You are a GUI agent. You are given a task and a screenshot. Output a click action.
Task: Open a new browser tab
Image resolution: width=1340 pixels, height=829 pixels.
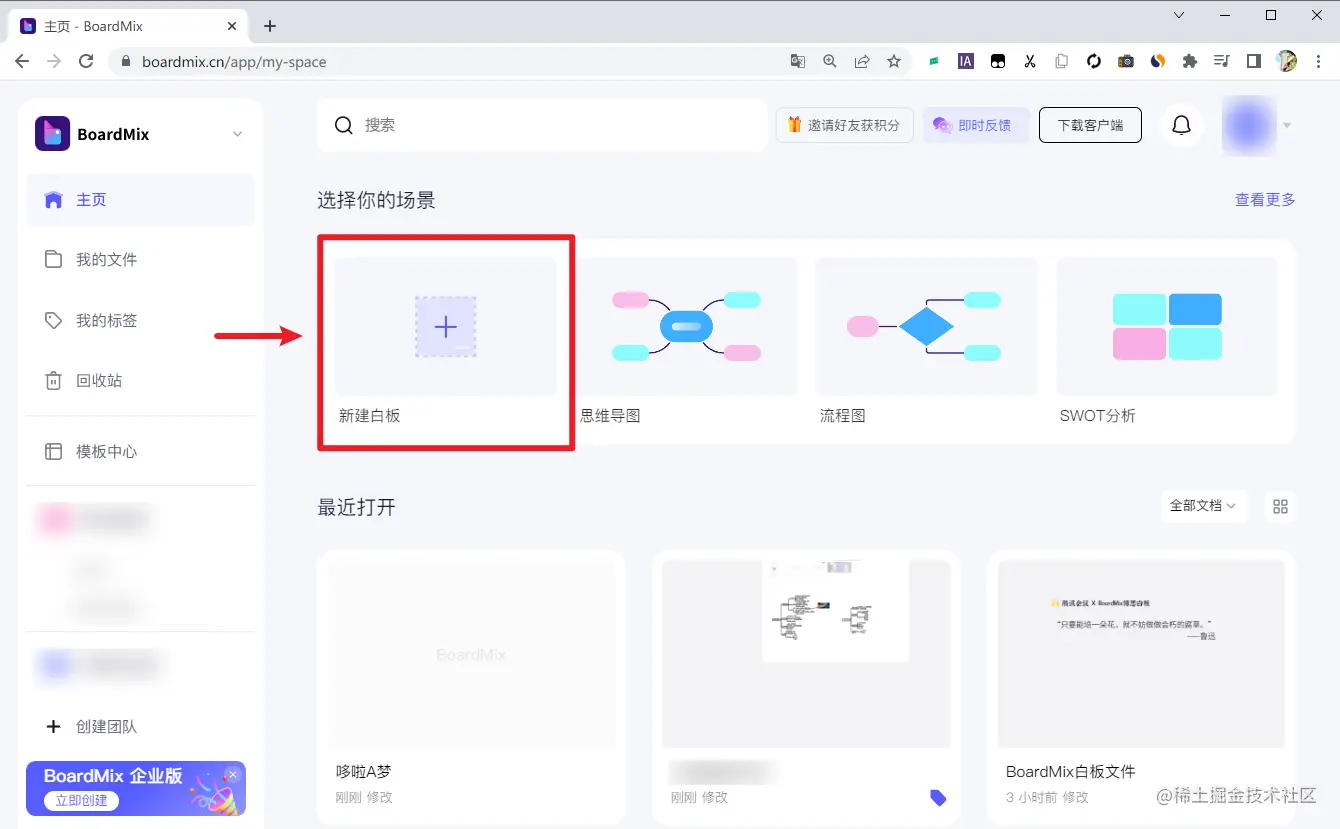click(269, 26)
